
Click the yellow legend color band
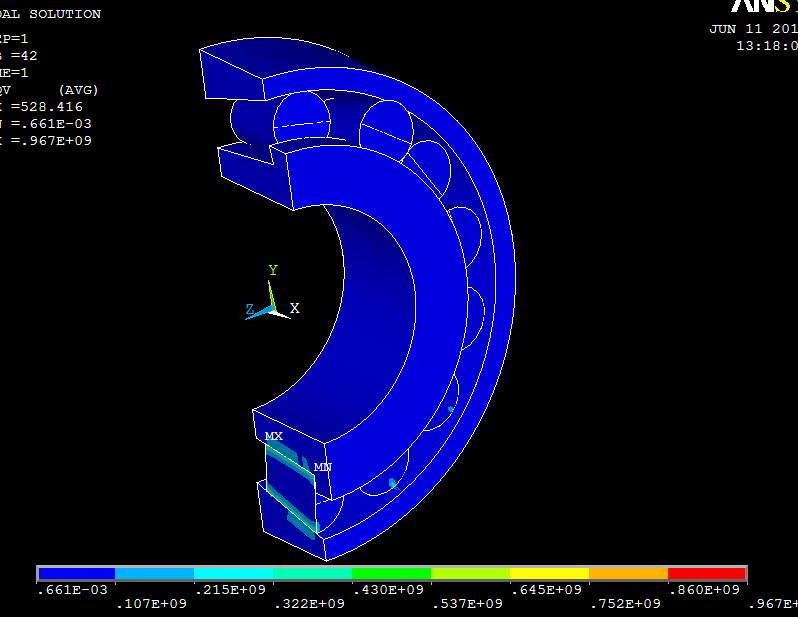coord(549,574)
